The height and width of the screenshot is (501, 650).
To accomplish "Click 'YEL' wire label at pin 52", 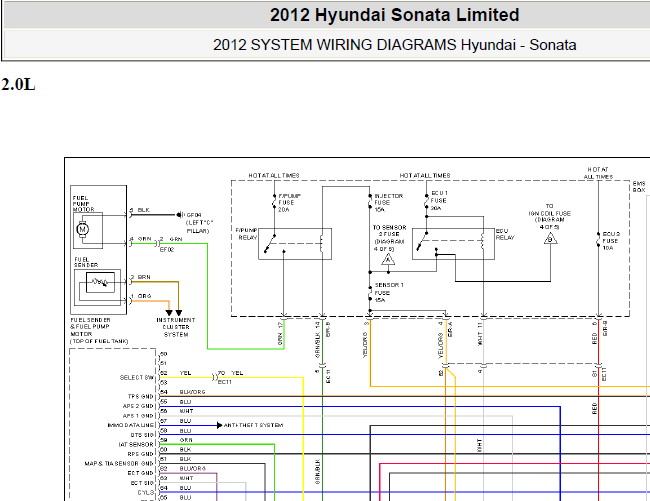I will point(185,373).
